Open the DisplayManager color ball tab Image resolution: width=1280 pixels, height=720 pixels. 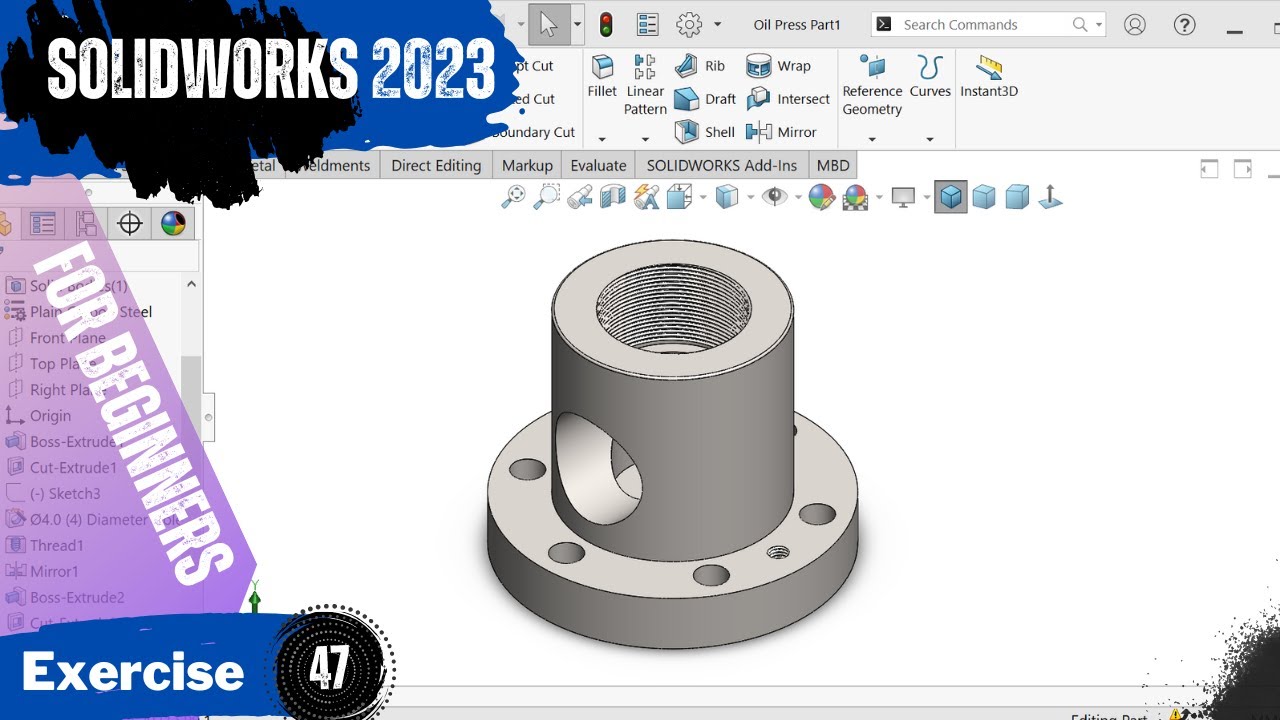173,223
